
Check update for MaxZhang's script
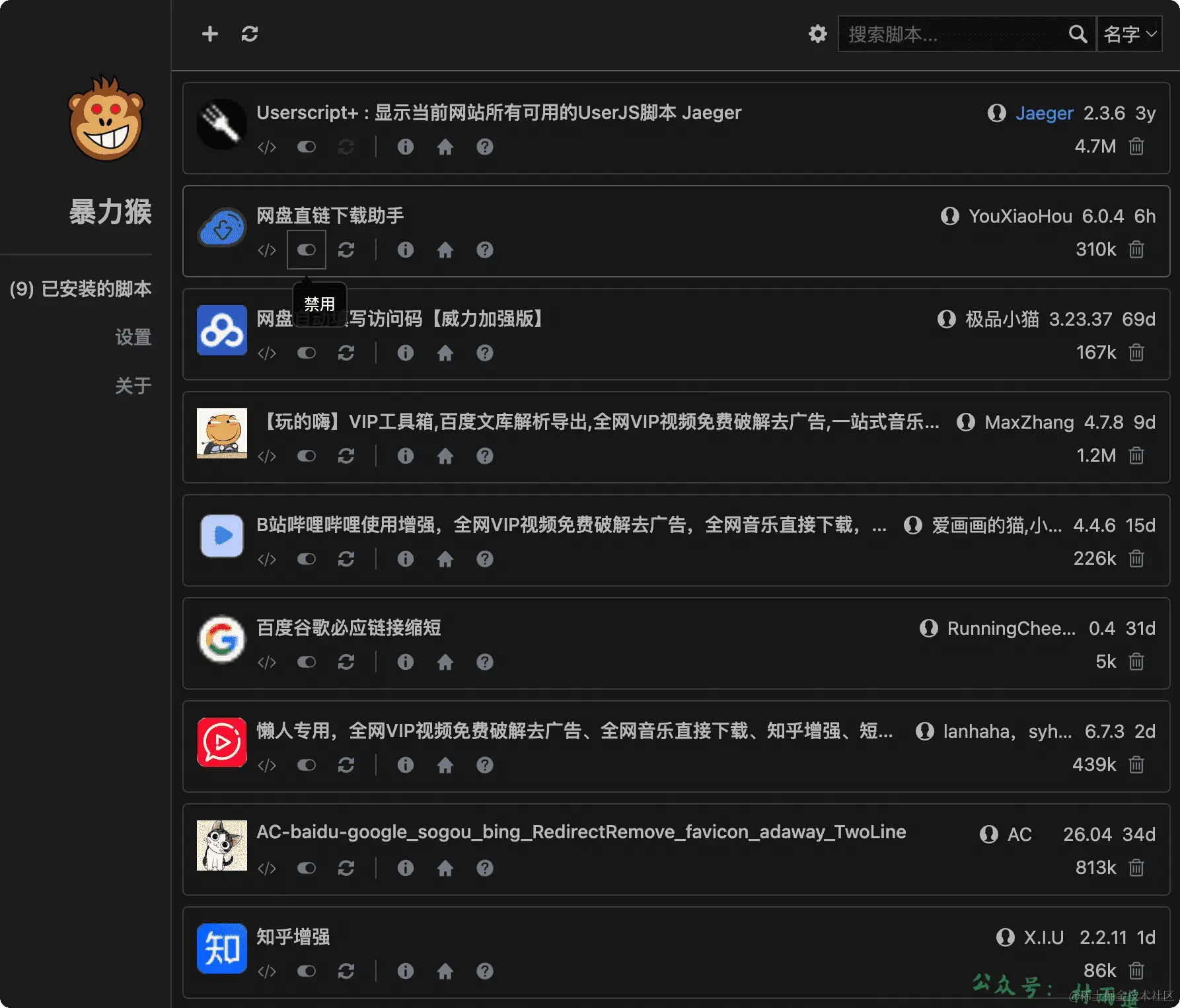coord(346,456)
